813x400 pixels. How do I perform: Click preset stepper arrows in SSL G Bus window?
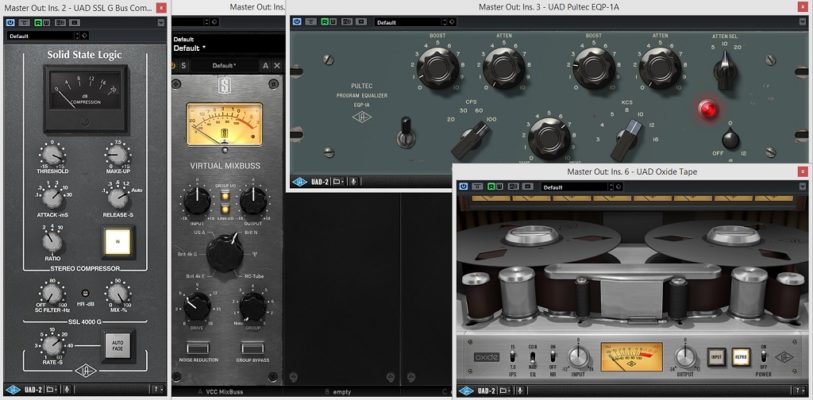[78, 36]
